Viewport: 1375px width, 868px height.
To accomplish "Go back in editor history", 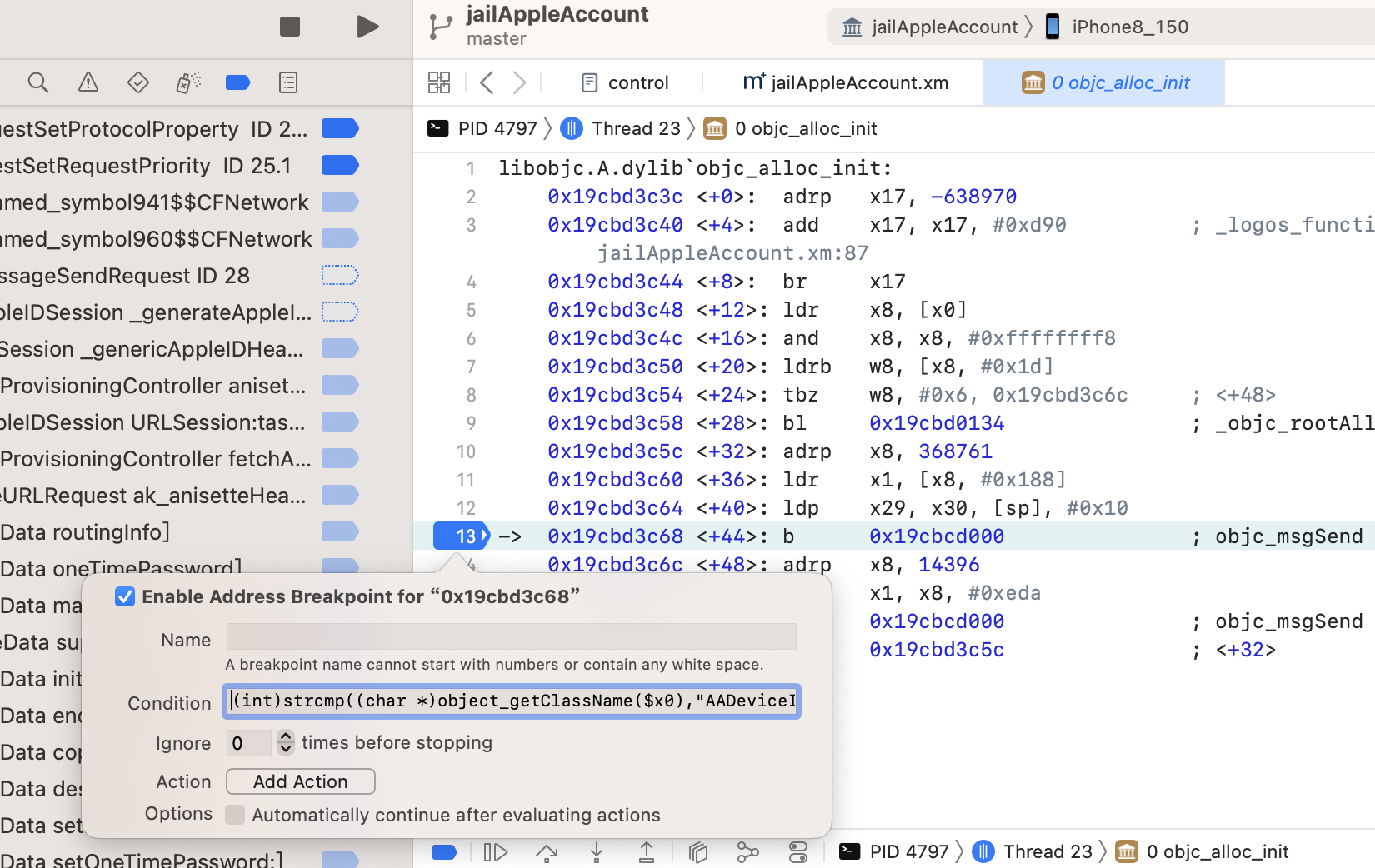I will point(487,82).
